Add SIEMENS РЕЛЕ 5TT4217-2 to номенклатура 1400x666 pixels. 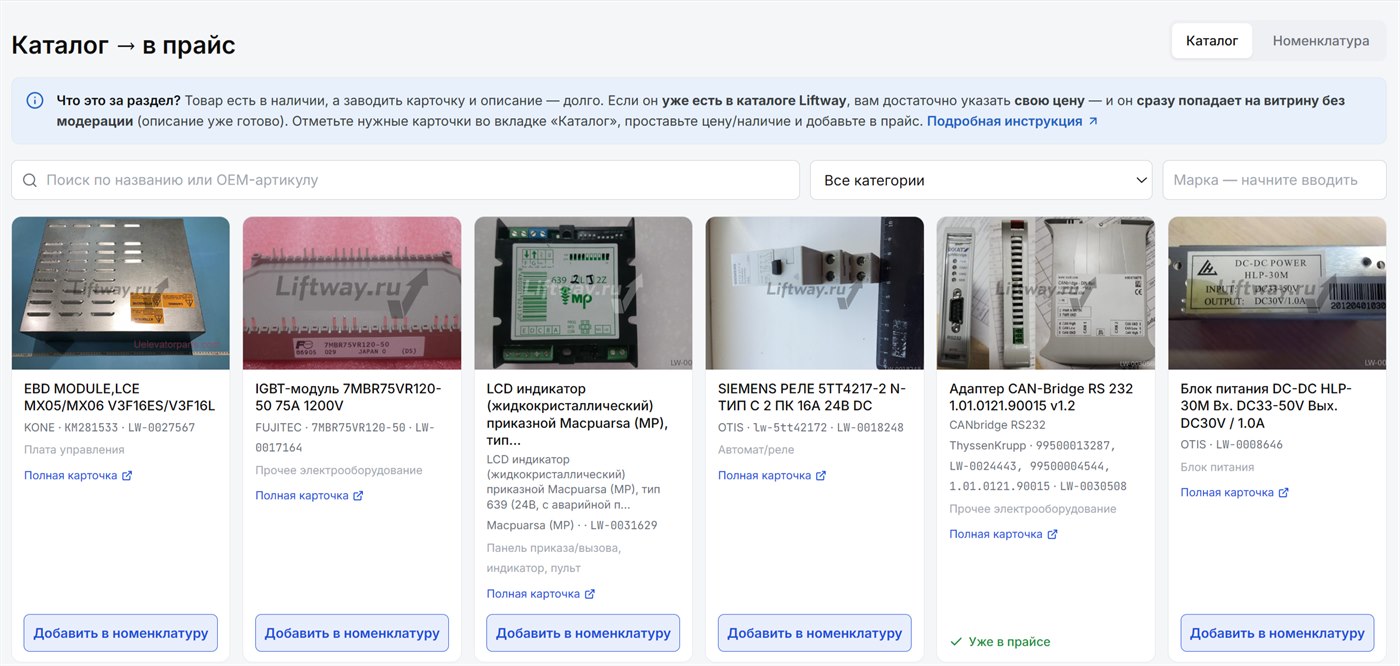815,633
